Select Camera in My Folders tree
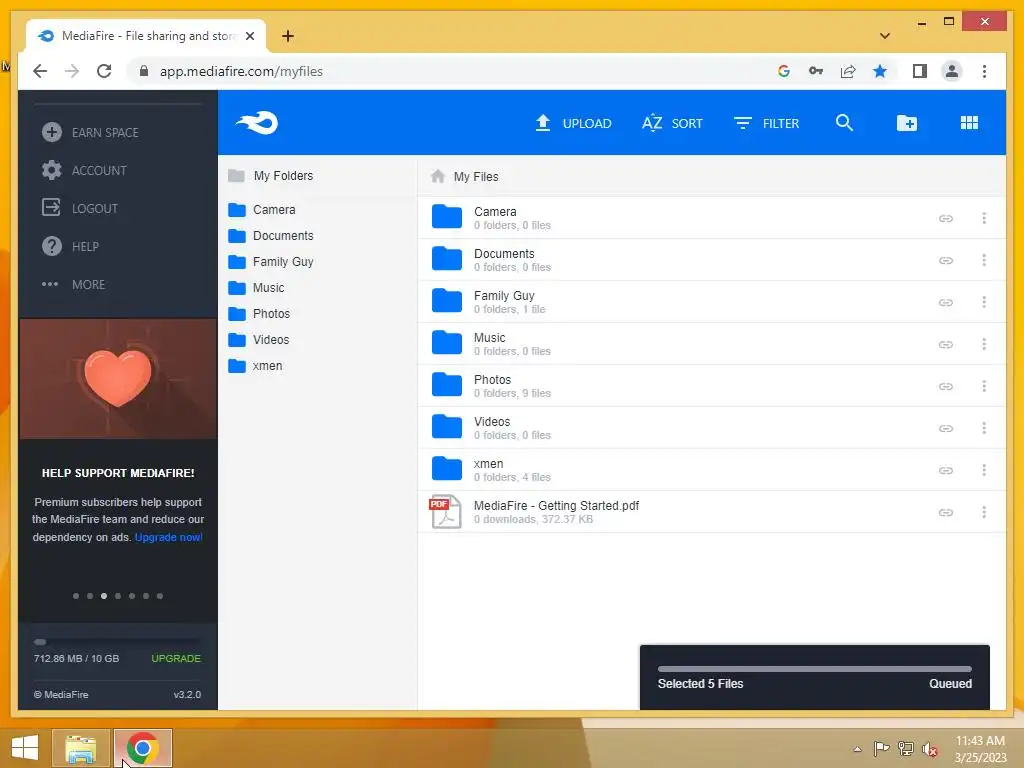 click(x=262, y=210)
